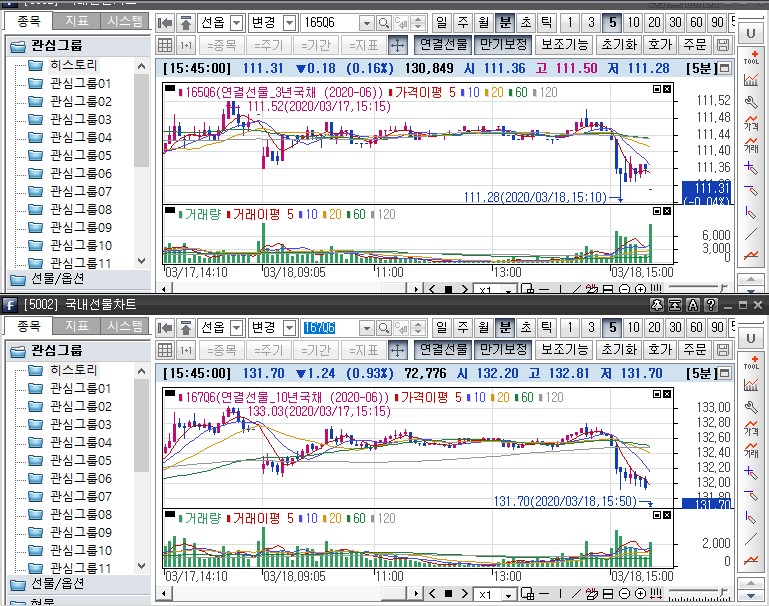Viewport: 769px width, 606px height.
Task: Click the 초기화 button in the upper chart toolbar
Action: [618, 45]
